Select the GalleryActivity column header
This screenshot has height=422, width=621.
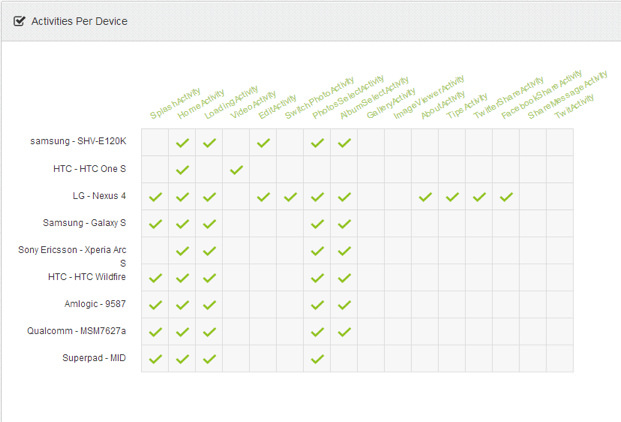tap(387, 103)
